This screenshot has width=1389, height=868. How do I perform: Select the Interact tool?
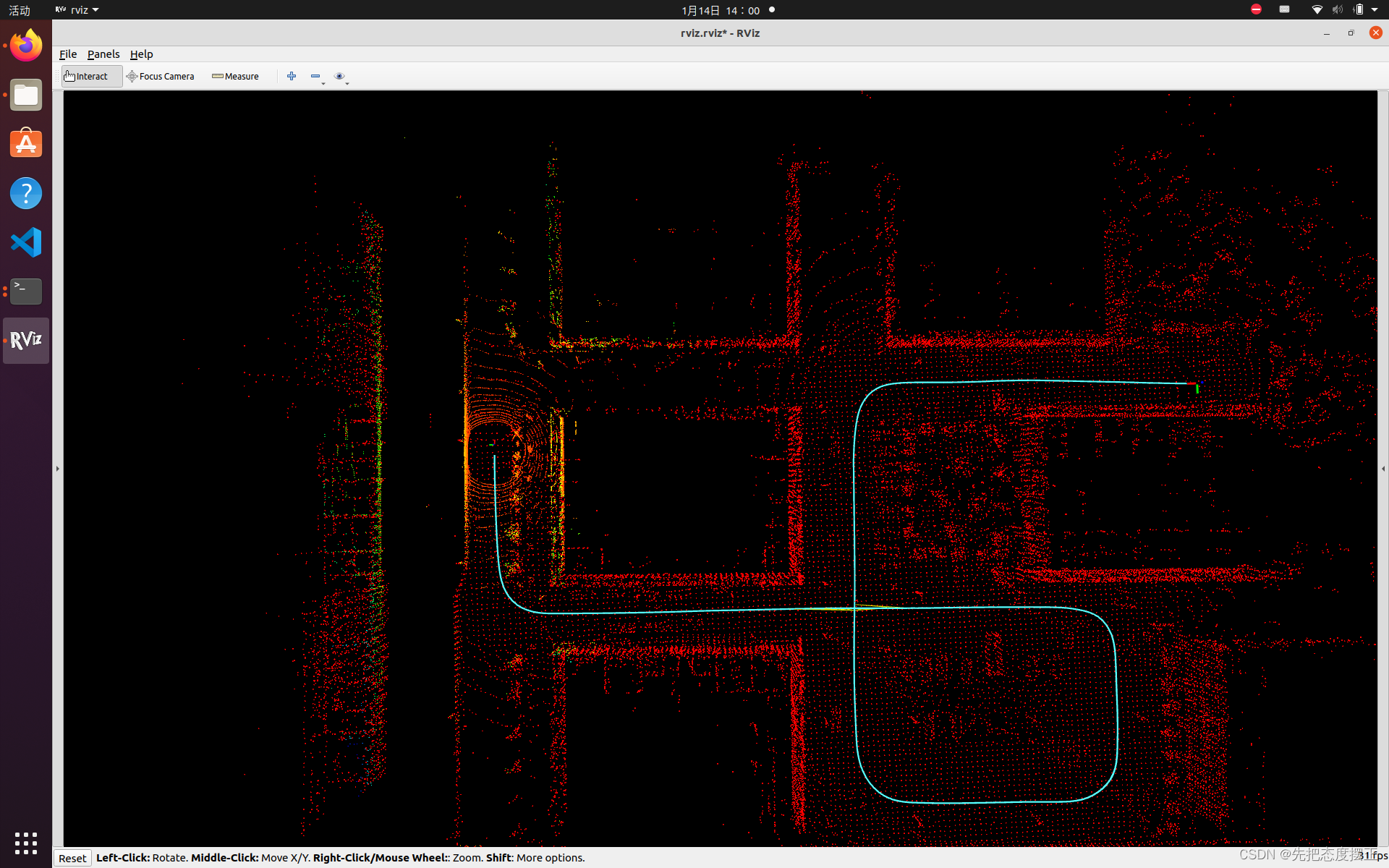click(x=91, y=76)
